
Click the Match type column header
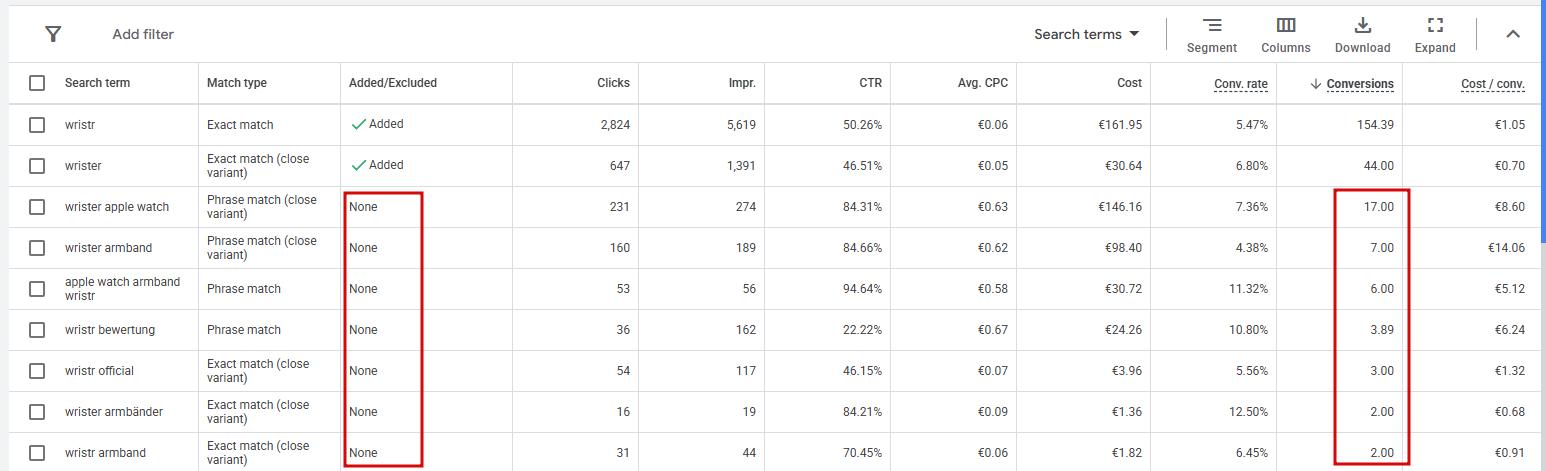(236, 83)
